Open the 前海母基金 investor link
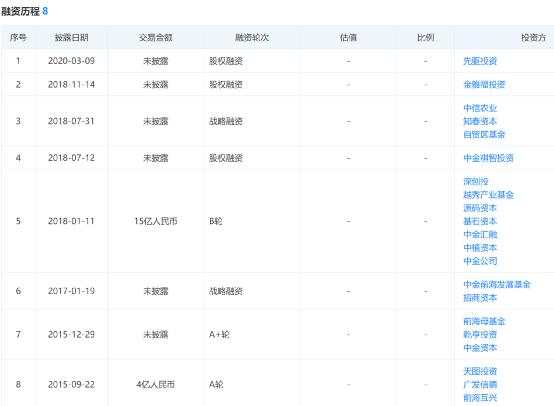554x406 pixels. (484, 321)
